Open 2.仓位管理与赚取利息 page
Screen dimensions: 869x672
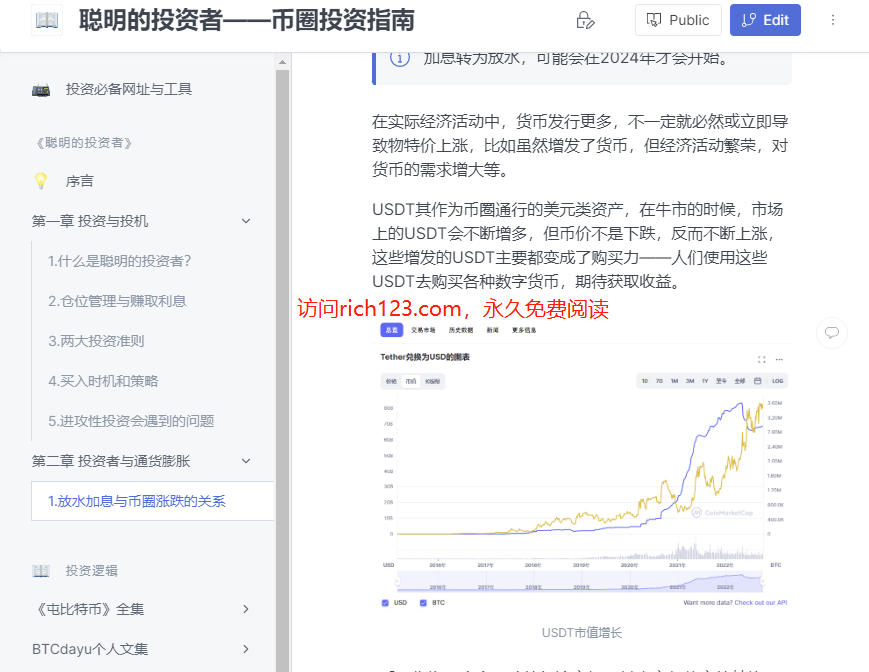(117, 301)
